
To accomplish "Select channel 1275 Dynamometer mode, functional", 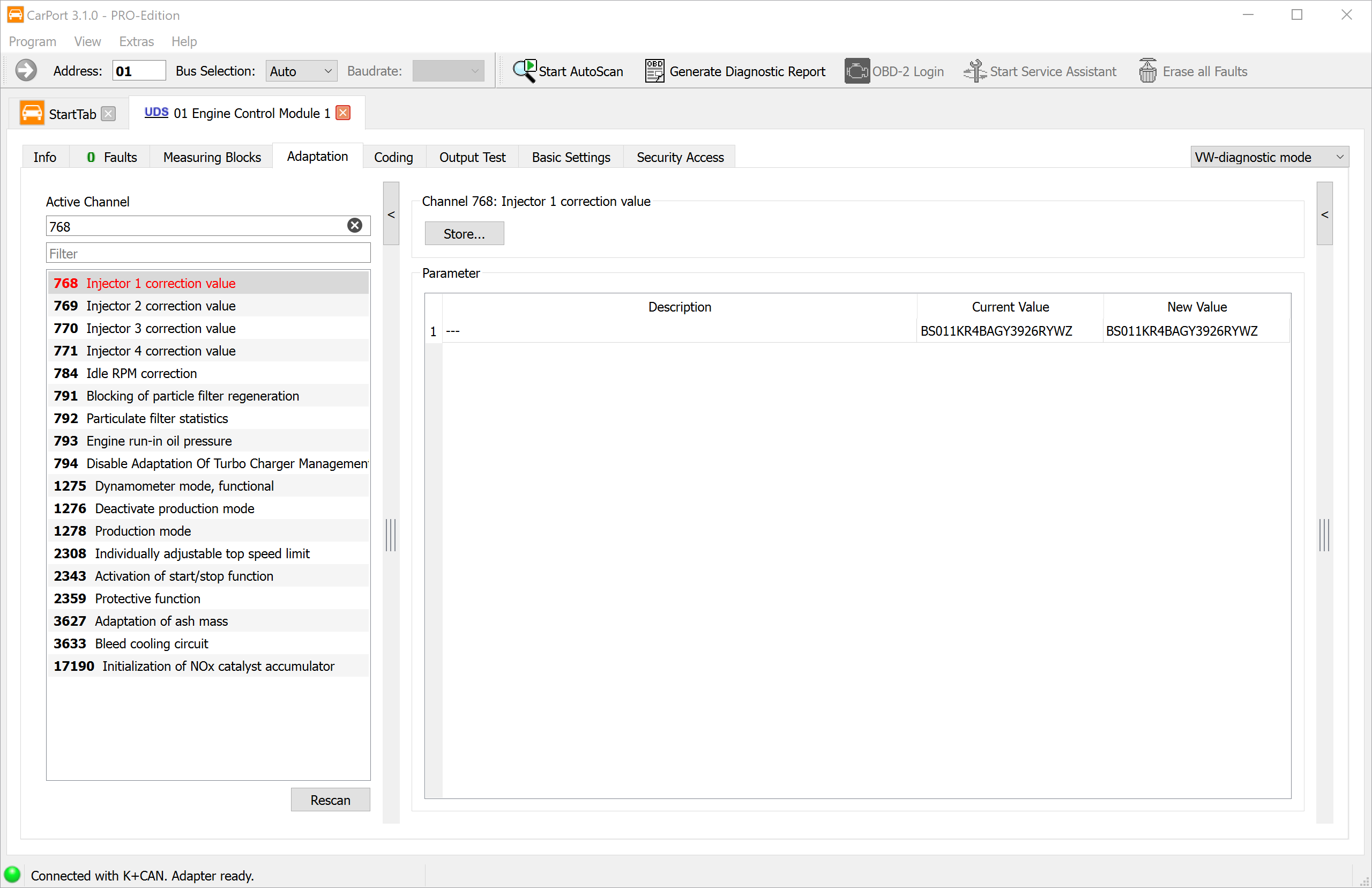I will (x=208, y=485).
